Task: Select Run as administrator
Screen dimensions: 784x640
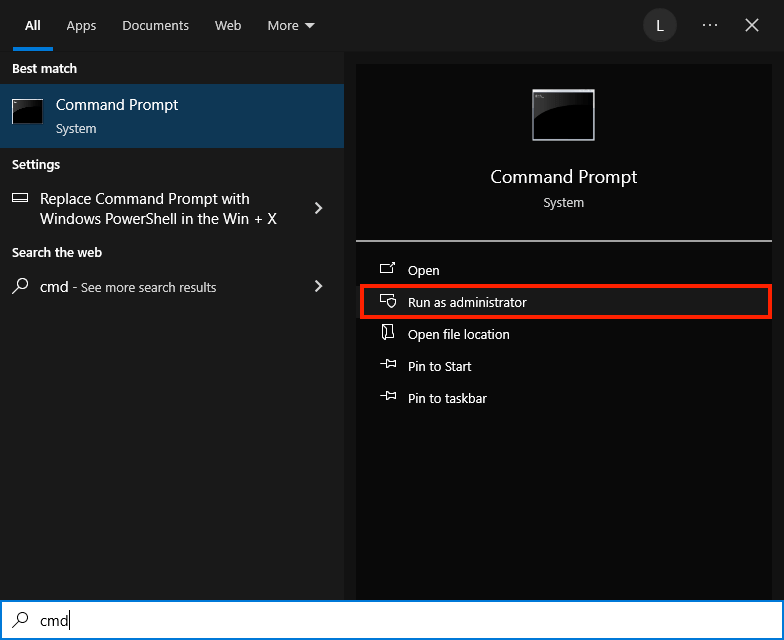Action: (467, 302)
